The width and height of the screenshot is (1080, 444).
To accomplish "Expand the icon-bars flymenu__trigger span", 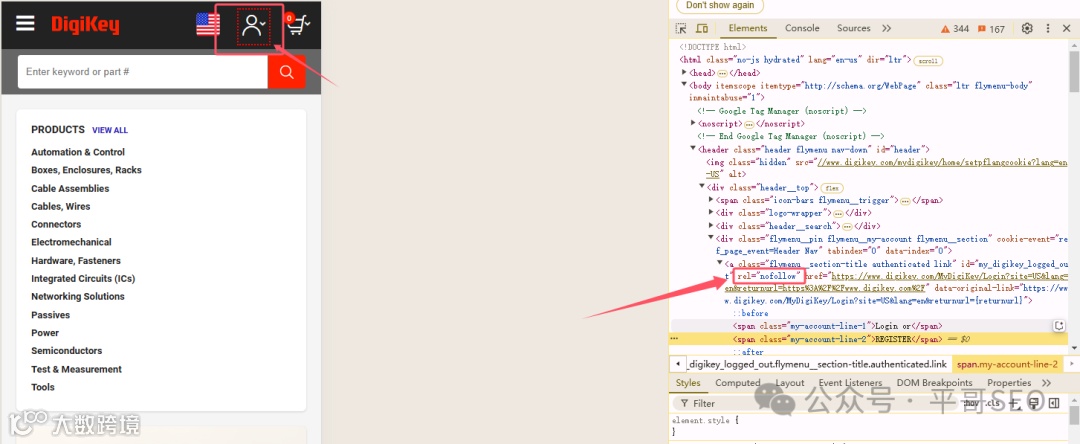I will click(x=711, y=200).
